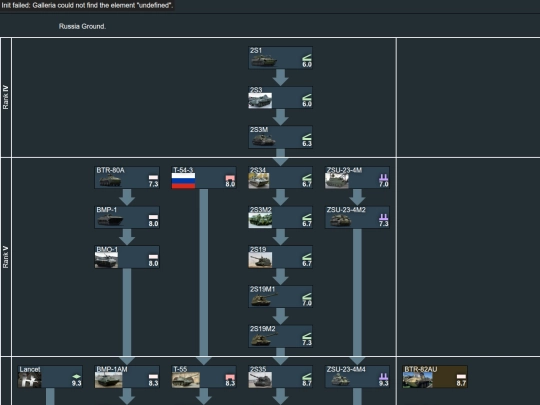Click the BMO-1 light tank class icon
This screenshot has height=405, width=540.
pyautogui.click(x=153, y=257)
